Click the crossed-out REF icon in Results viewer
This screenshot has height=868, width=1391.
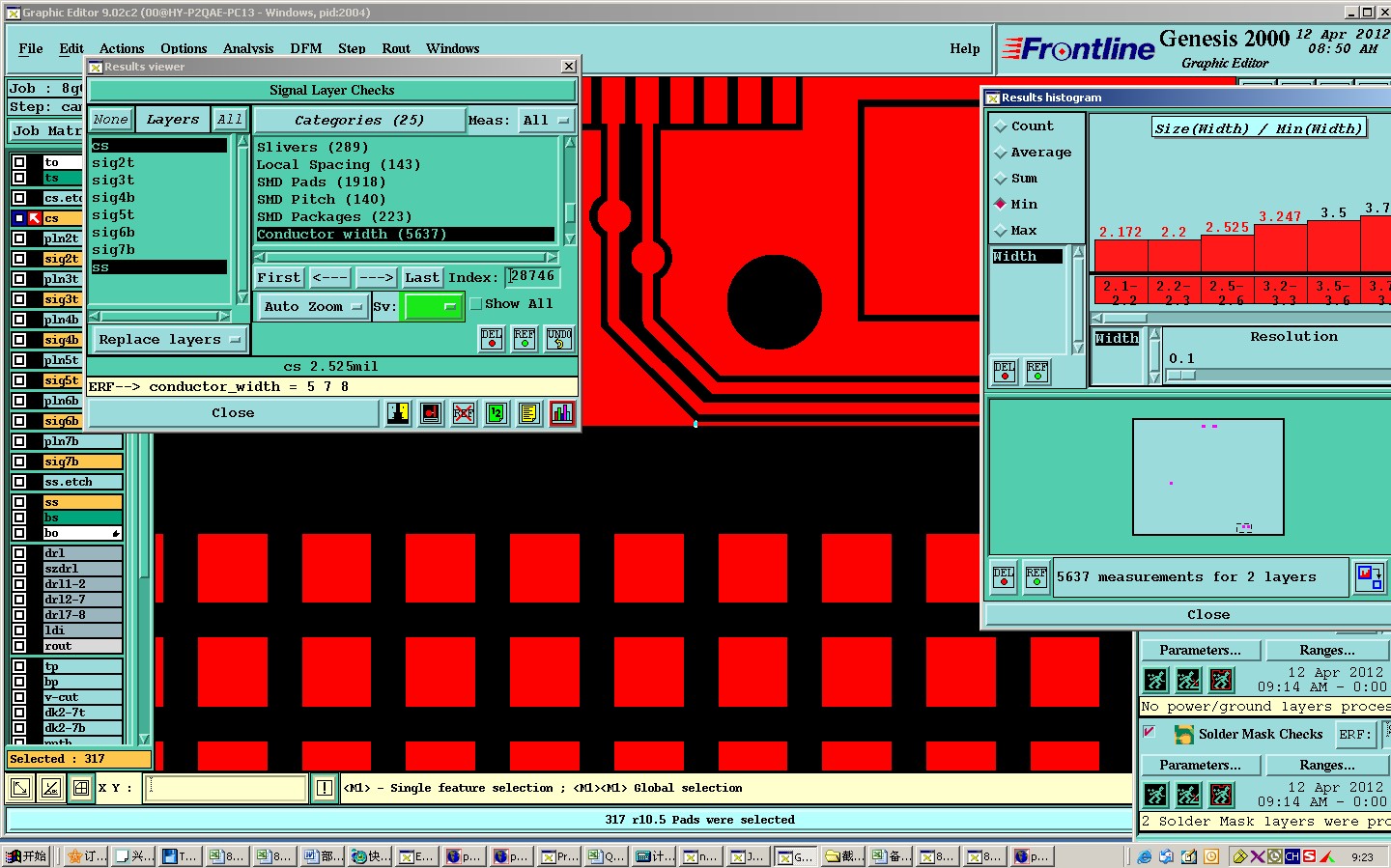tap(464, 413)
